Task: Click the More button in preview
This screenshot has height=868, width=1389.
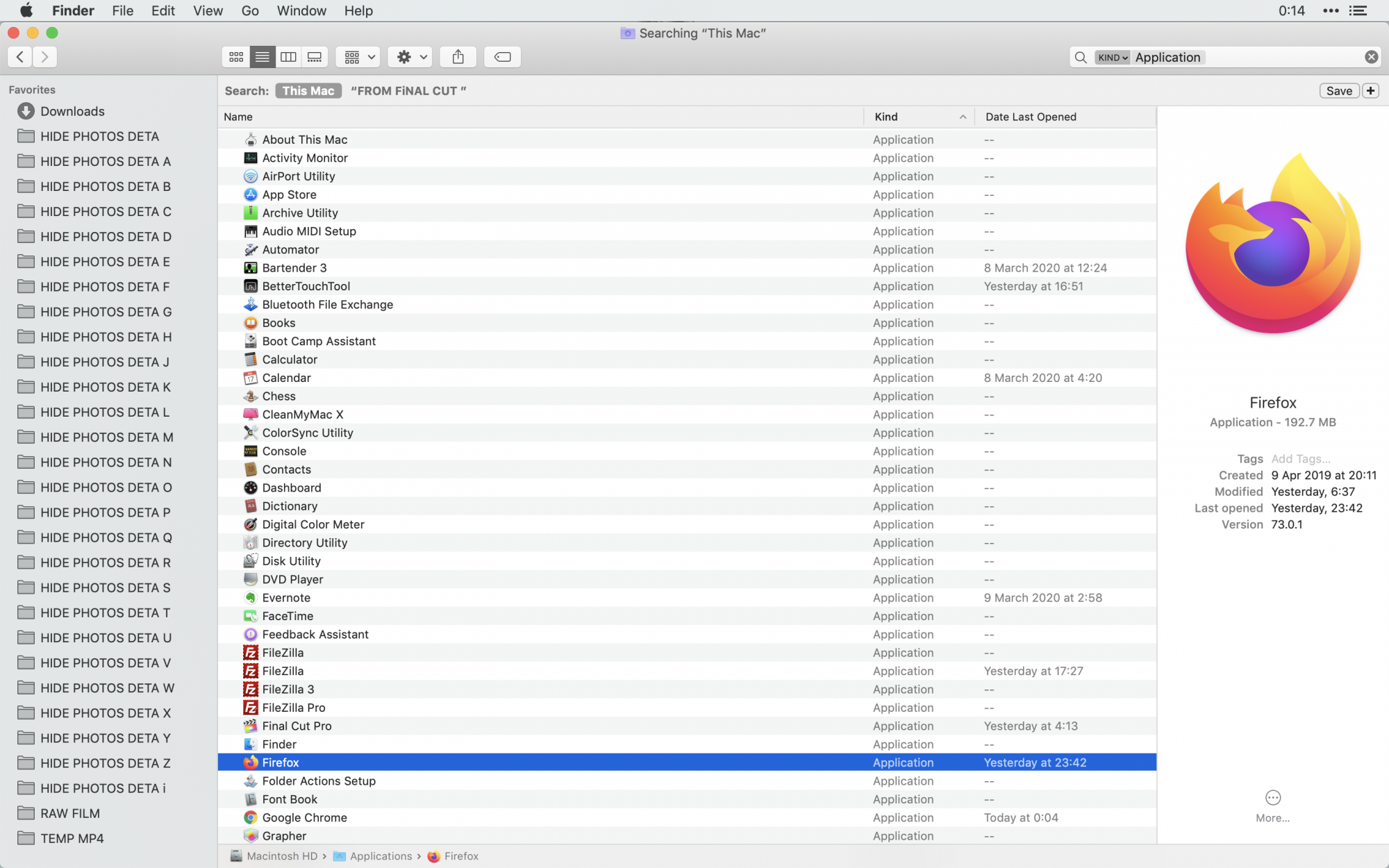Action: coord(1272,806)
